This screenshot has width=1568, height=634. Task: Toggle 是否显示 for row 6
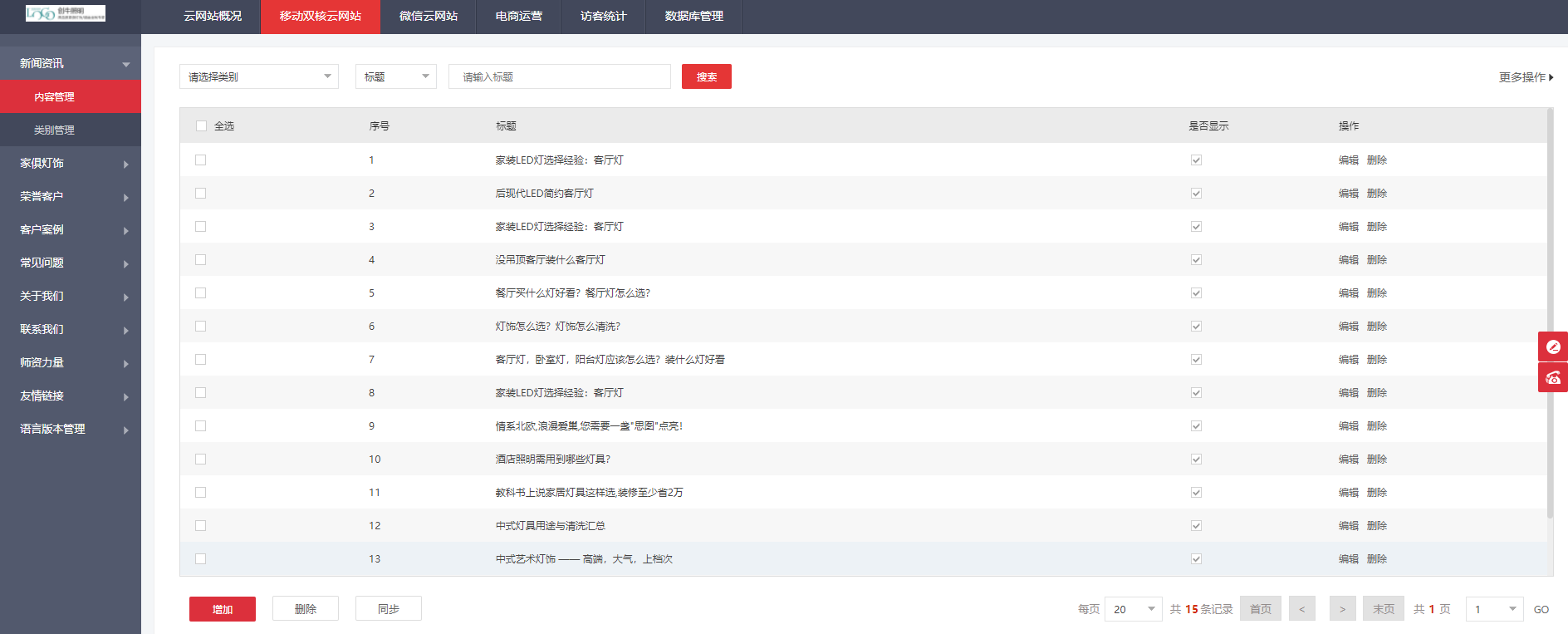(1196, 326)
